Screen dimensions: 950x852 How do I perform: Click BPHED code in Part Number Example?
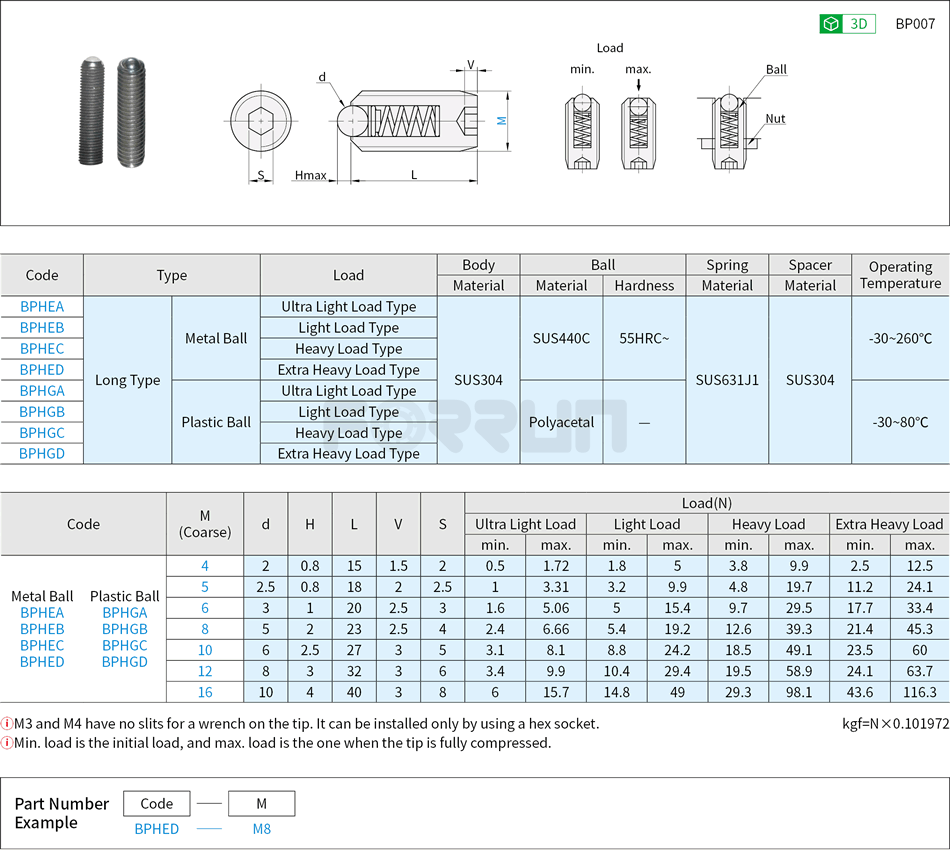(156, 830)
